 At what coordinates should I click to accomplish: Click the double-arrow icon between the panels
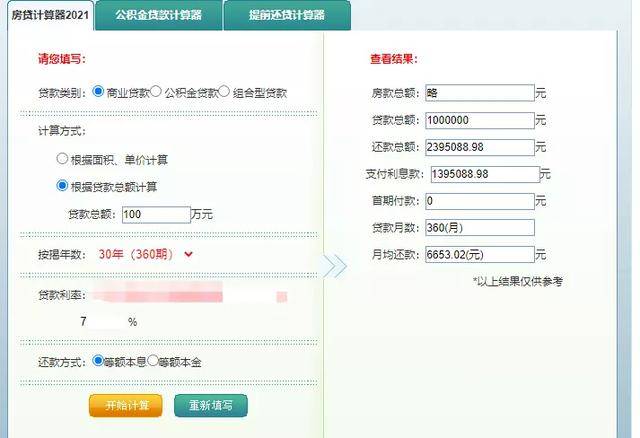(335, 267)
